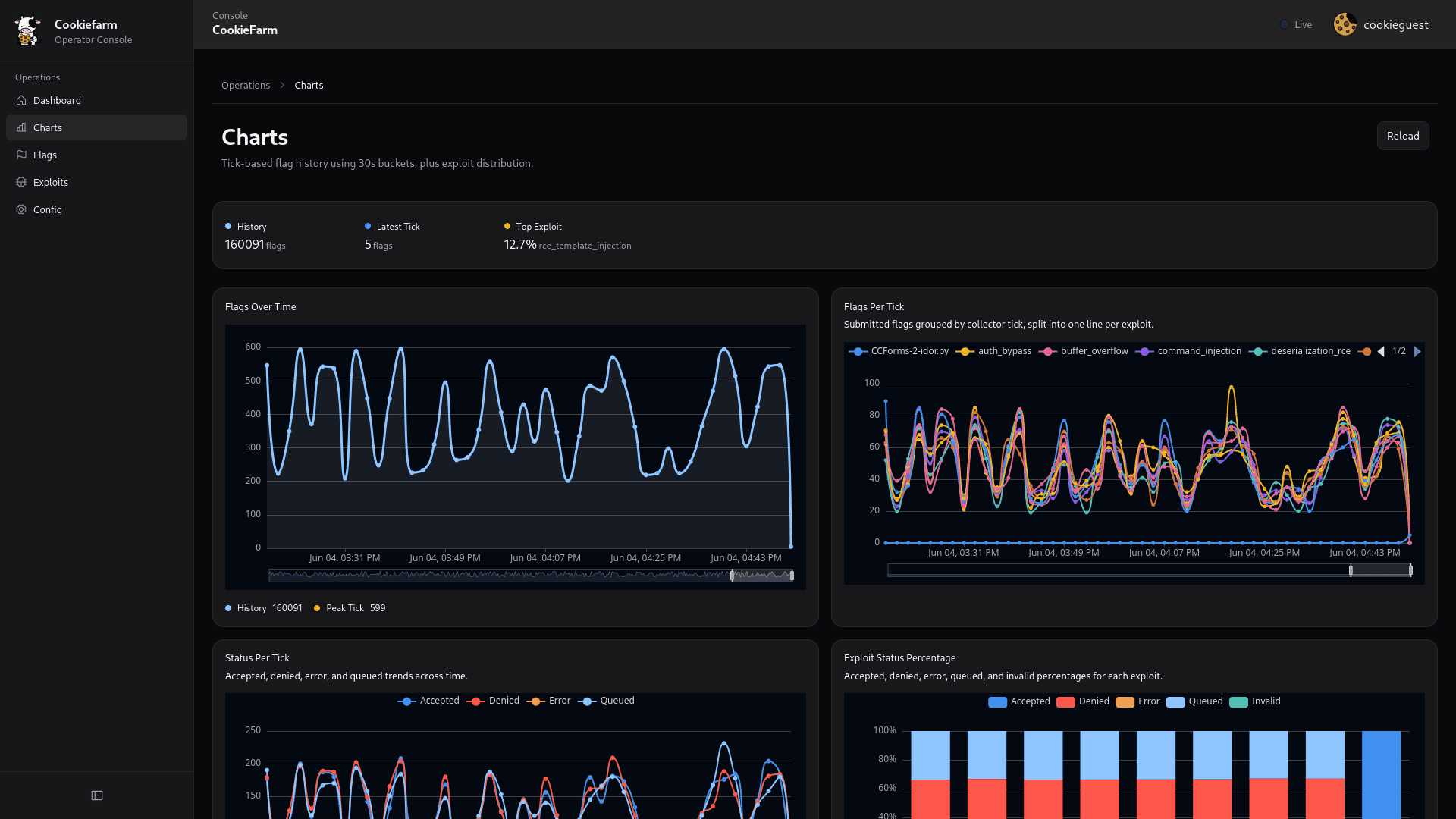Click the Flags Over Time chart title

point(261,307)
